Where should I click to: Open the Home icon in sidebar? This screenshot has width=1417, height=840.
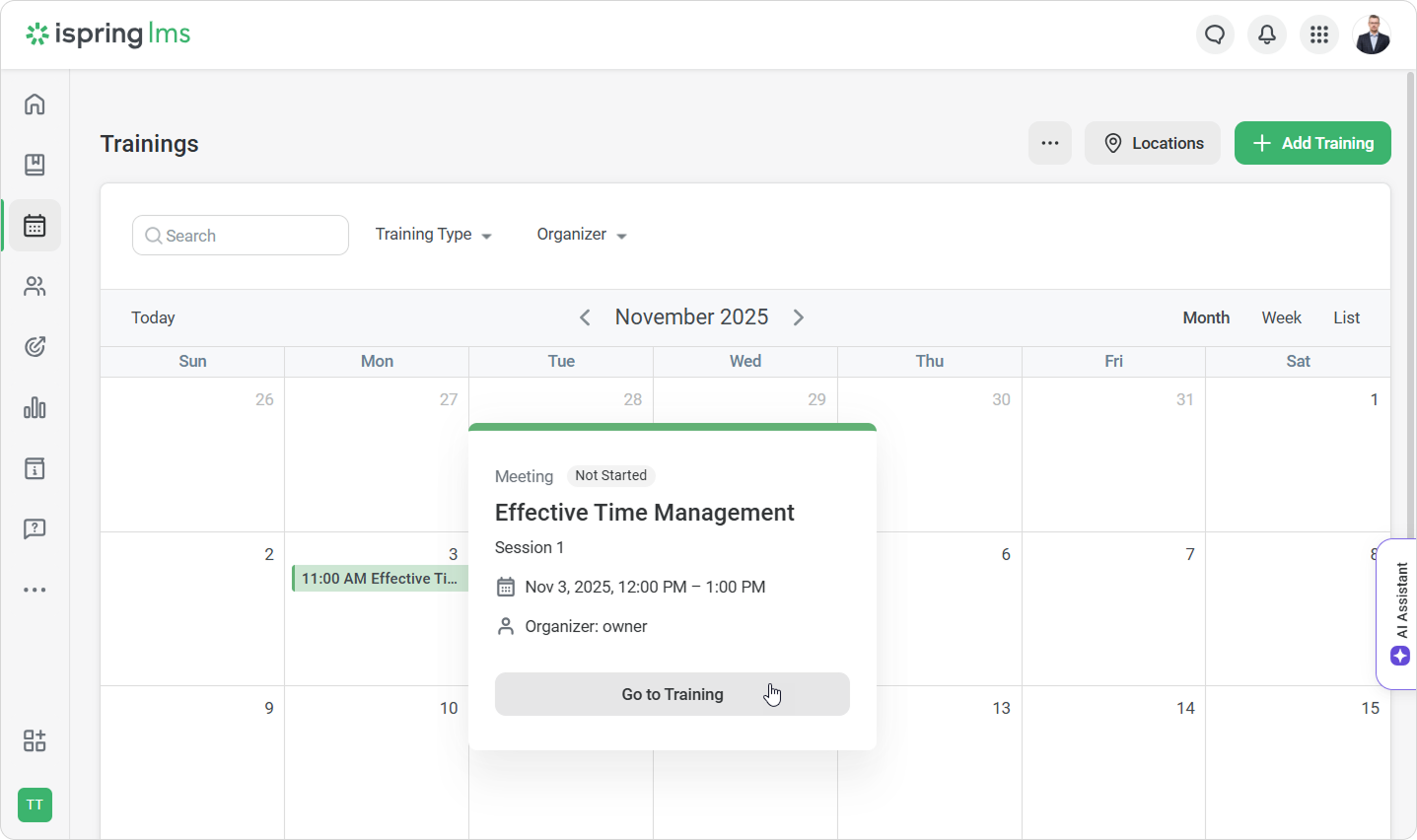point(35,105)
